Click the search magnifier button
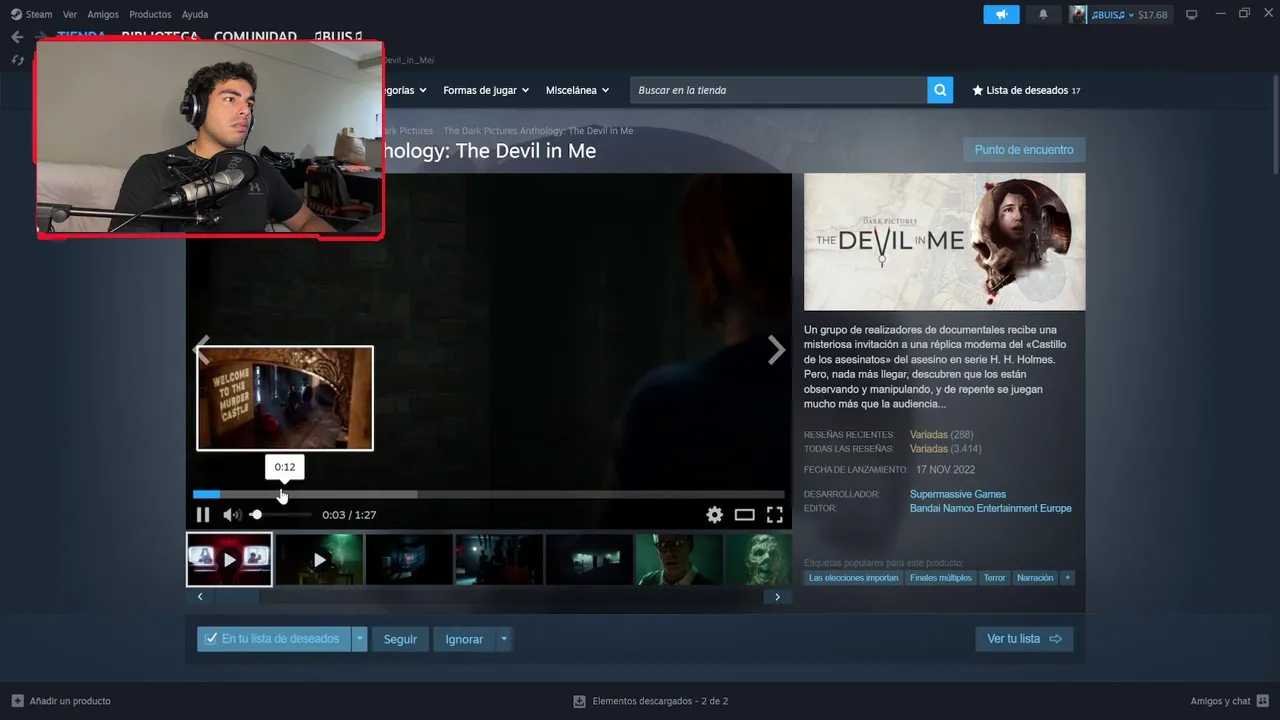 (940, 90)
